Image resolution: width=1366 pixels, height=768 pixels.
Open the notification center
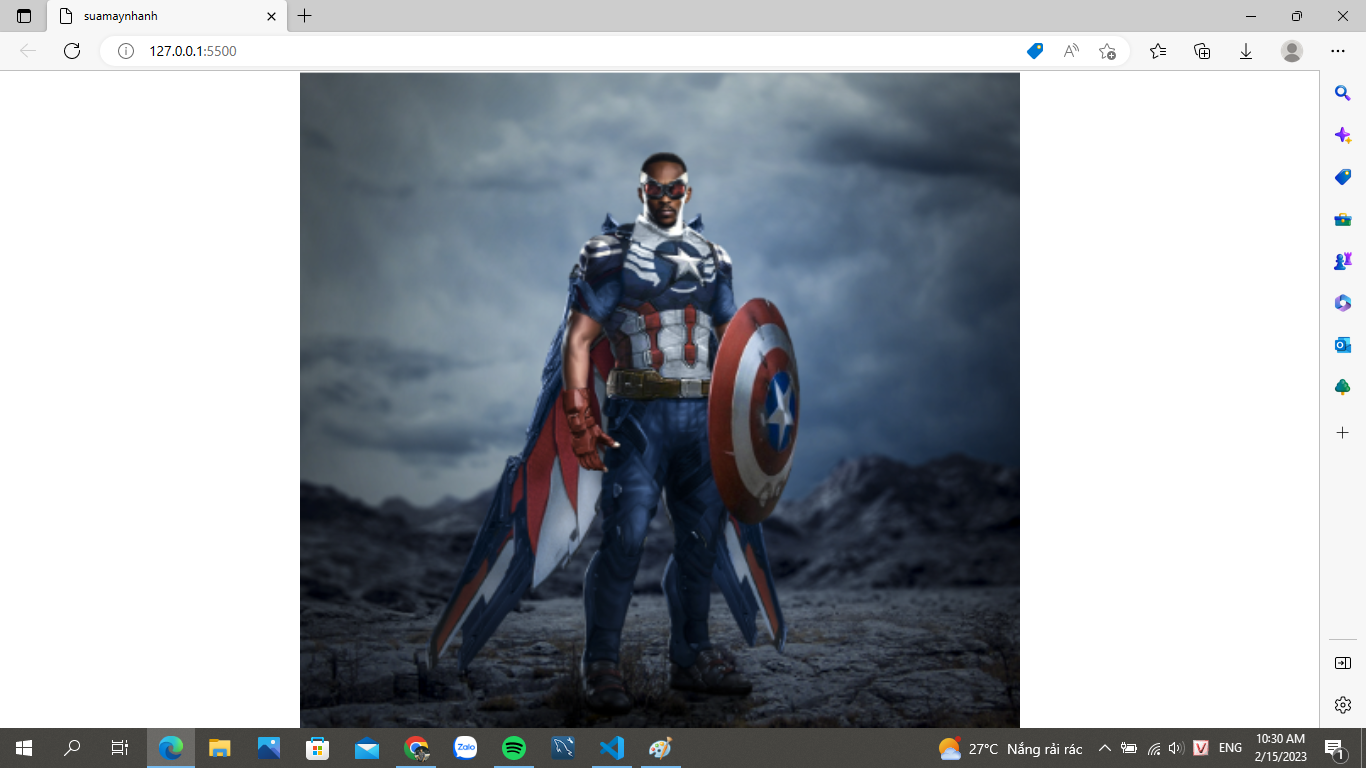point(1334,748)
